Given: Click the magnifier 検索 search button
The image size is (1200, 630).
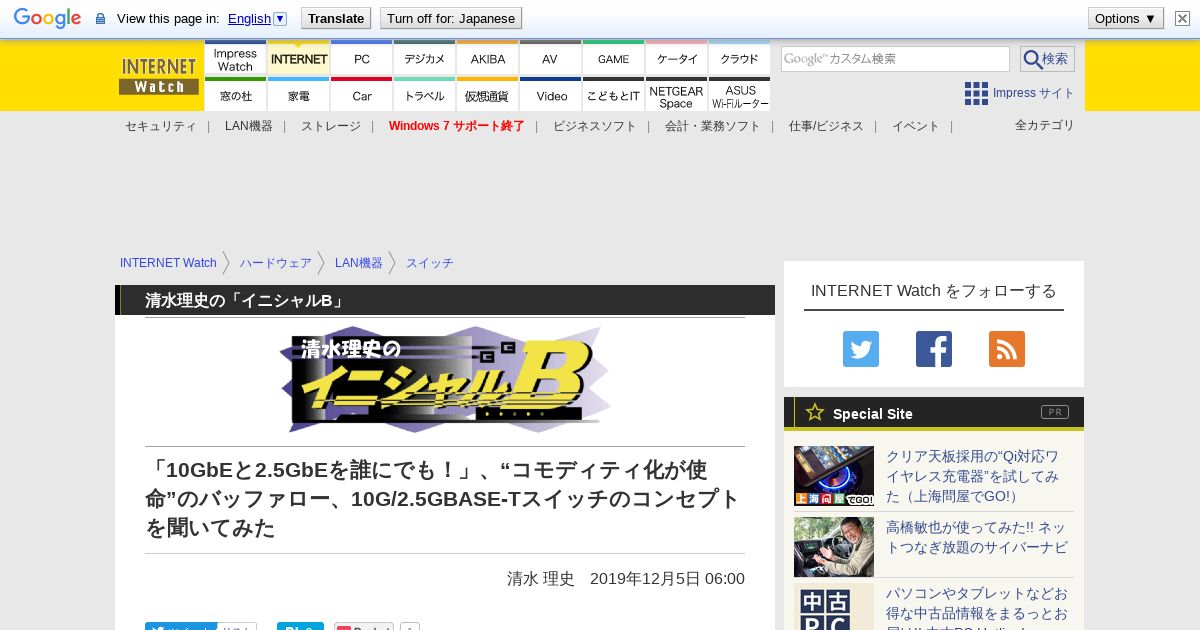Looking at the screenshot, I should click(x=1047, y=59).
